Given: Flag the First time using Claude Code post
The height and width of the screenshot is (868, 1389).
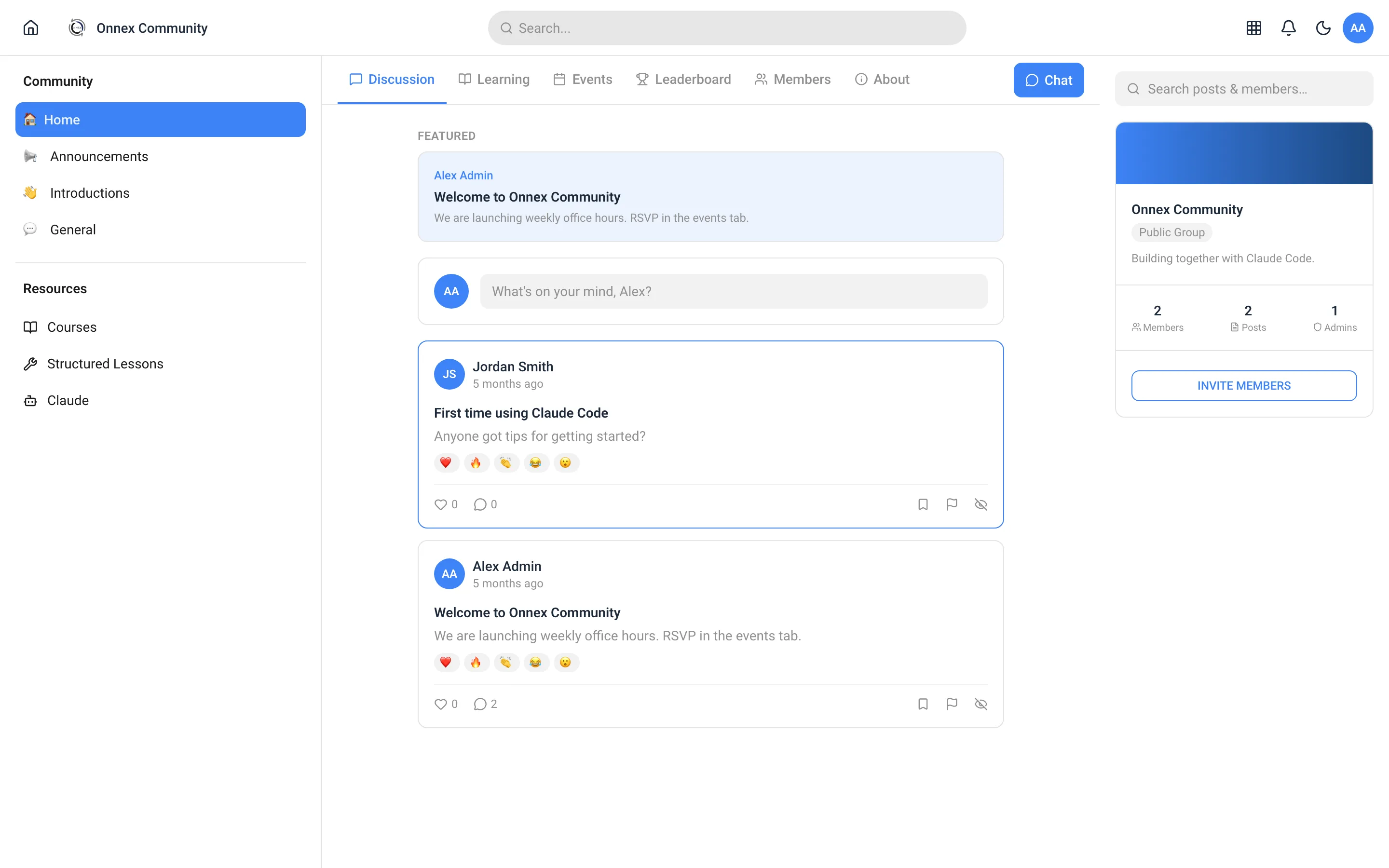Looking at the screenshot, I should [x=952, y=504].
